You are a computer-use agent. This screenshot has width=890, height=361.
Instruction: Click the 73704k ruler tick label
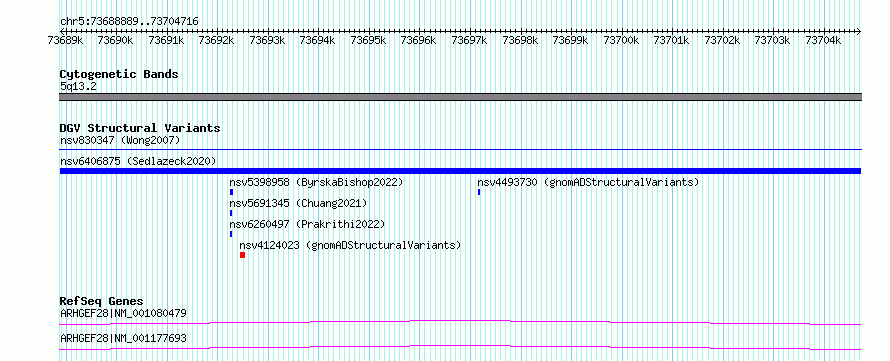click(823, 40)
